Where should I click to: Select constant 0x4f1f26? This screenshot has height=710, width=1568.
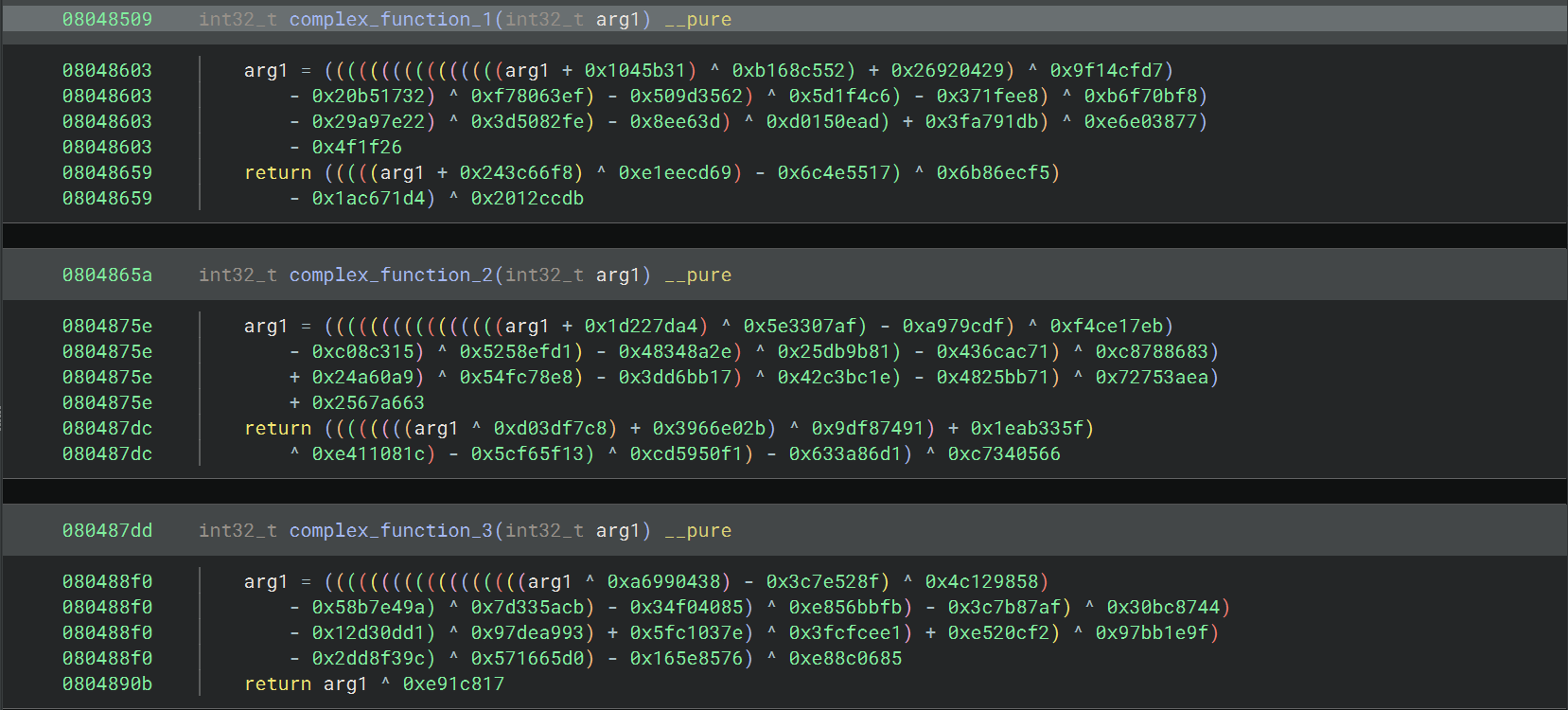click(x=357, y=148)
